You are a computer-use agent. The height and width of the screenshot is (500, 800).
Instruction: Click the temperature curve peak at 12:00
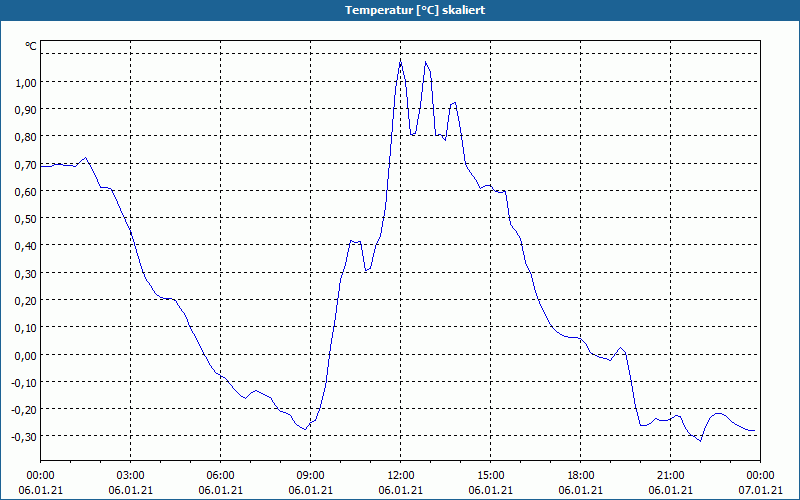pos(401,61)
